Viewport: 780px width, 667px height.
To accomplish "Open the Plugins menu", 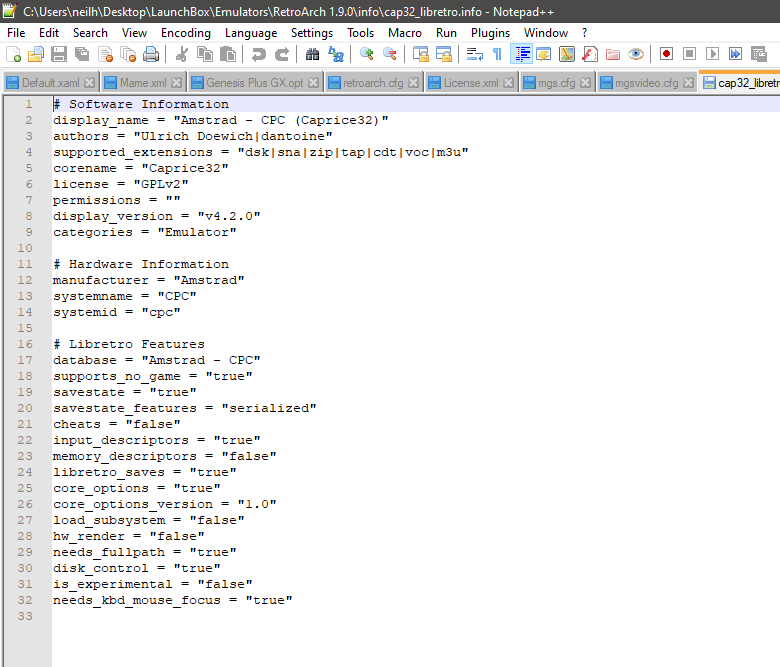I will pos(490,33).
